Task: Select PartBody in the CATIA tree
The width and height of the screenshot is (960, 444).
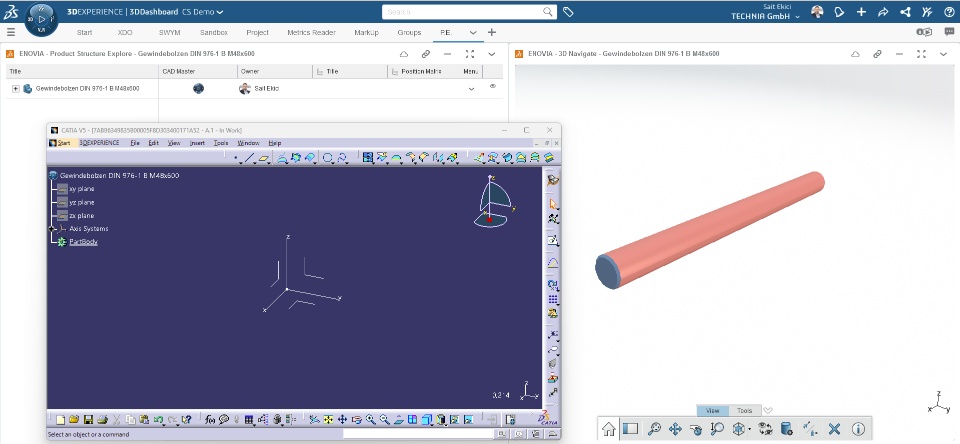Action: 83,242
